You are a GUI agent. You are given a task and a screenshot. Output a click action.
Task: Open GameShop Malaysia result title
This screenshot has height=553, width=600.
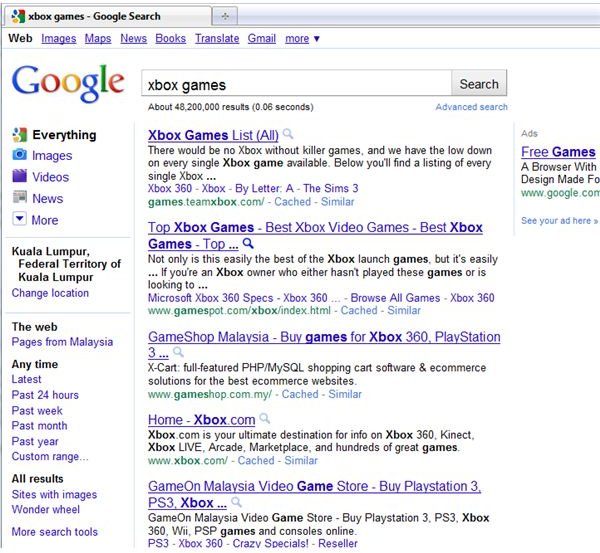pyautogui.click(x=324, y=344)
